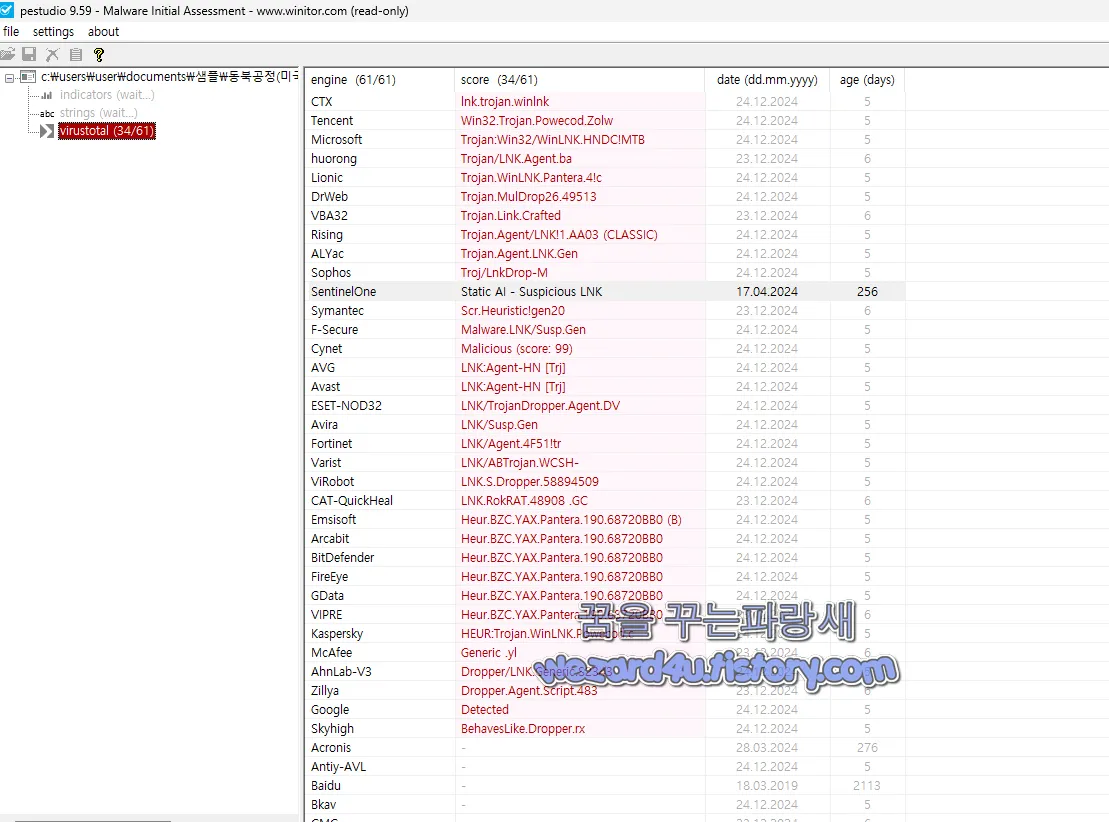The width and height of the screenshot is (1109, 822).
Task: Click Detected score in Google row
Action: [484, 710]
